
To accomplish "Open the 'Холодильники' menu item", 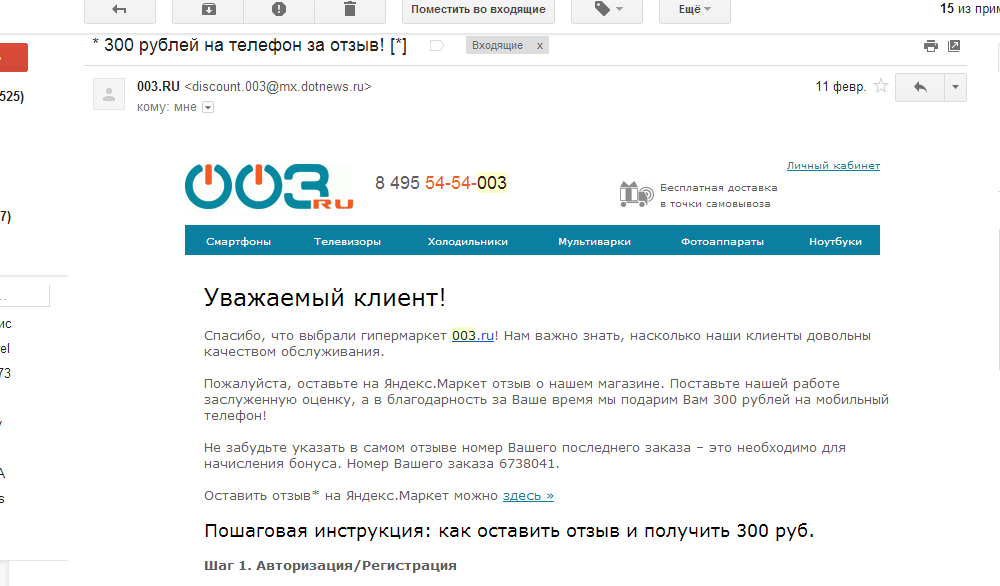I will [468, 242].
